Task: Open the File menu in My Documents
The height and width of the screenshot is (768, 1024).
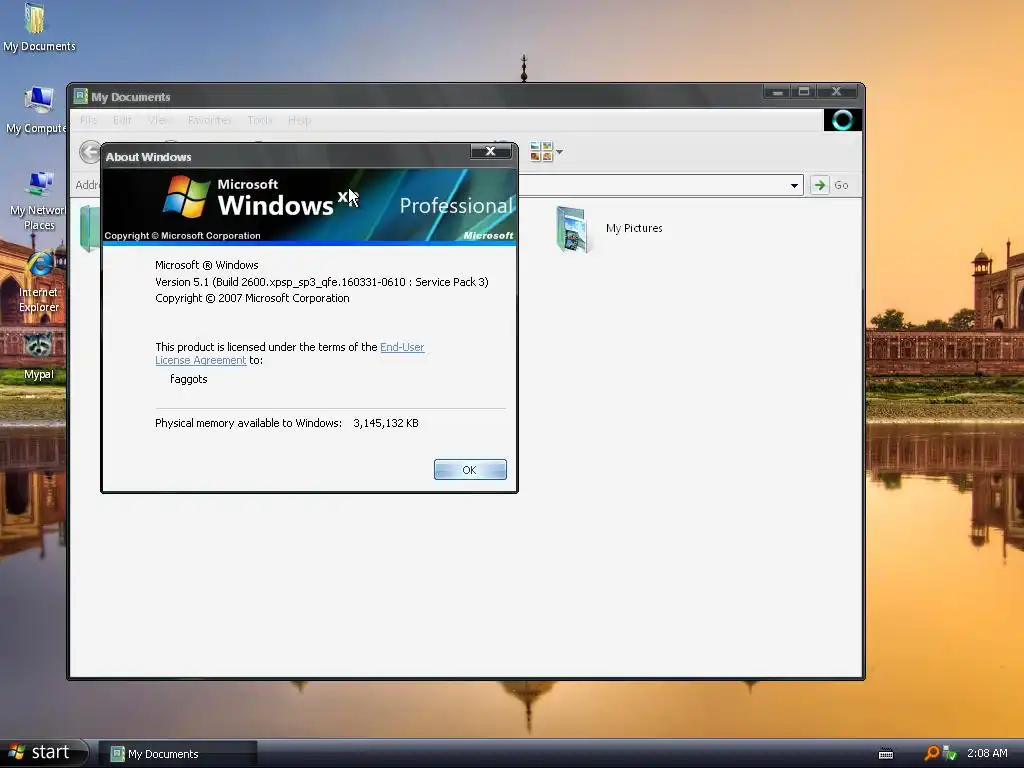Action: pos(88,120)
